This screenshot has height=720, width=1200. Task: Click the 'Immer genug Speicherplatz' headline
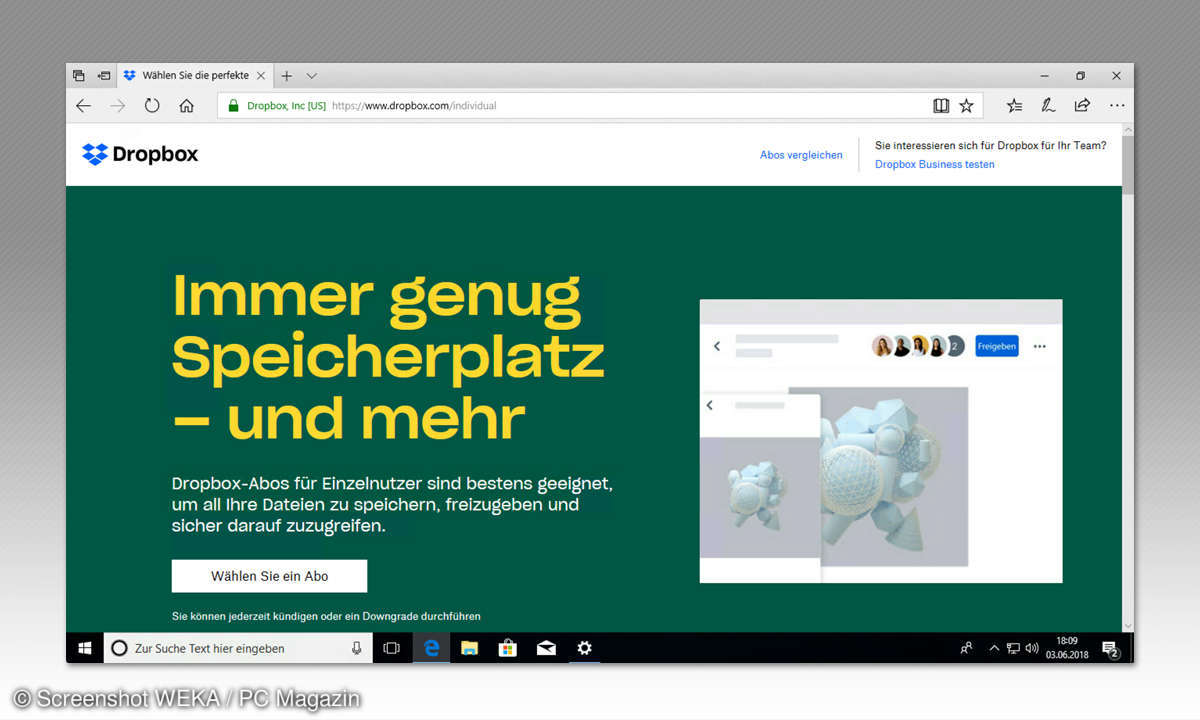(x=388, y=357)
